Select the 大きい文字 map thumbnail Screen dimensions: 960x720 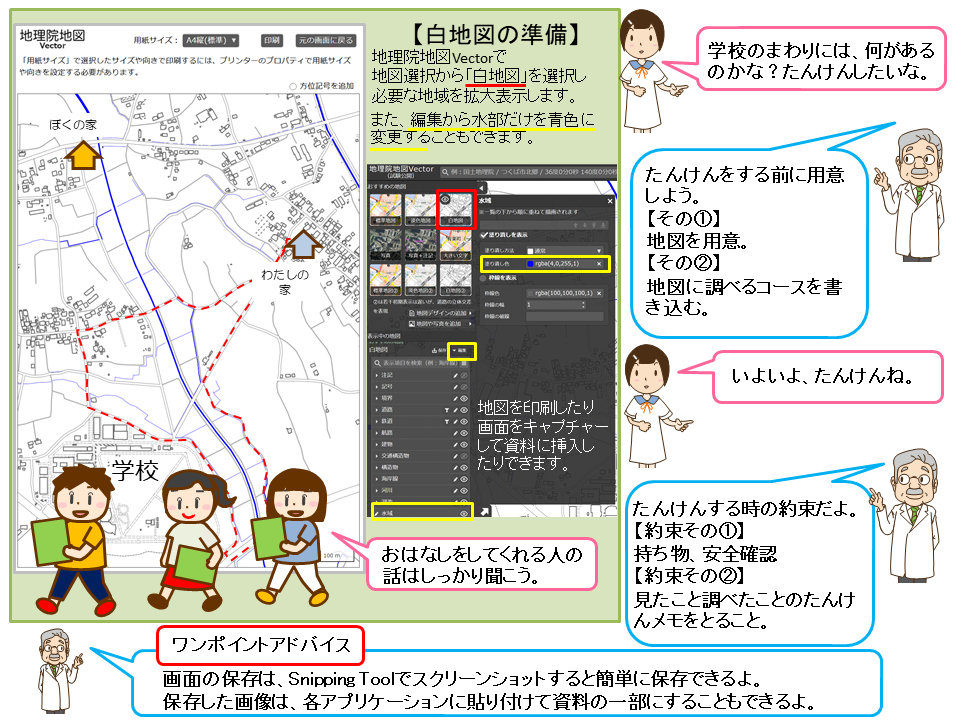[456, 244]
